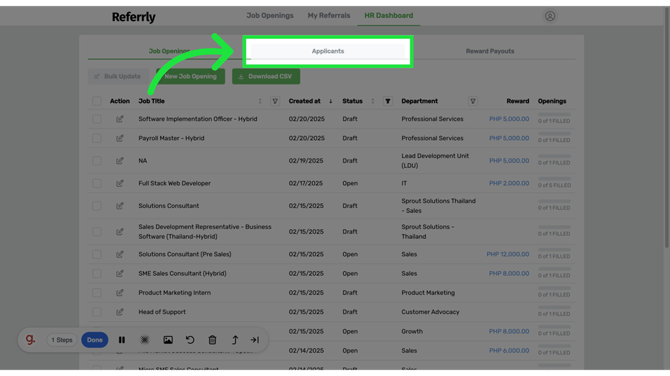Click the blue Done button
Image resolution: width=670 pixels, height=376 pixels.
point(95,340)
